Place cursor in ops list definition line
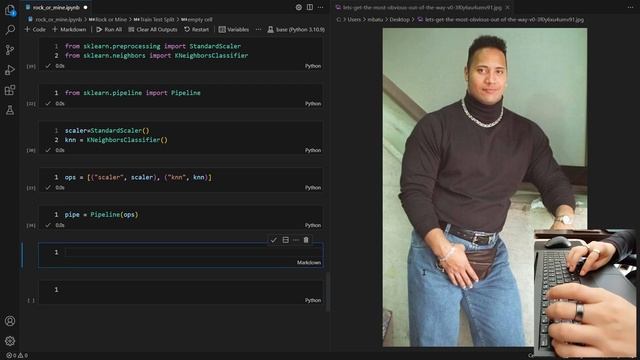The height and width of the screenshot is (360, 640). click(x=138, y=178)
